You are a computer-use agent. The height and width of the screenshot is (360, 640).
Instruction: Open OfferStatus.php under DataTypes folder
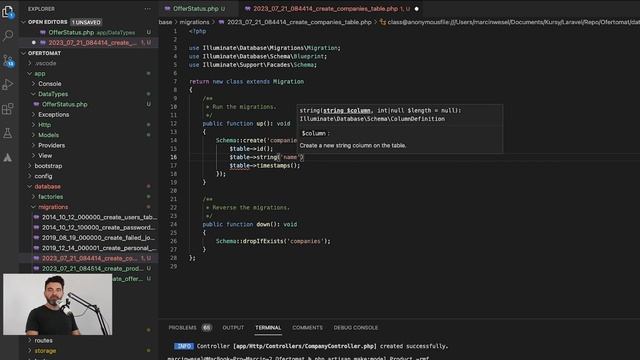point(89,104)
